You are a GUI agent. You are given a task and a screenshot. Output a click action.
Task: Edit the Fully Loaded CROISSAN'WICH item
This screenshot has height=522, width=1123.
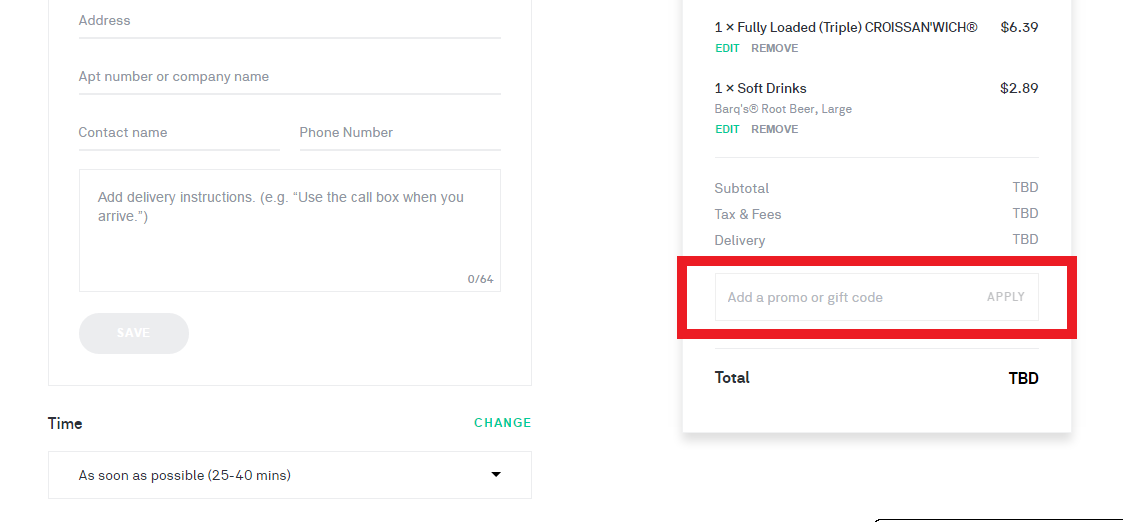tap(727, 49)
